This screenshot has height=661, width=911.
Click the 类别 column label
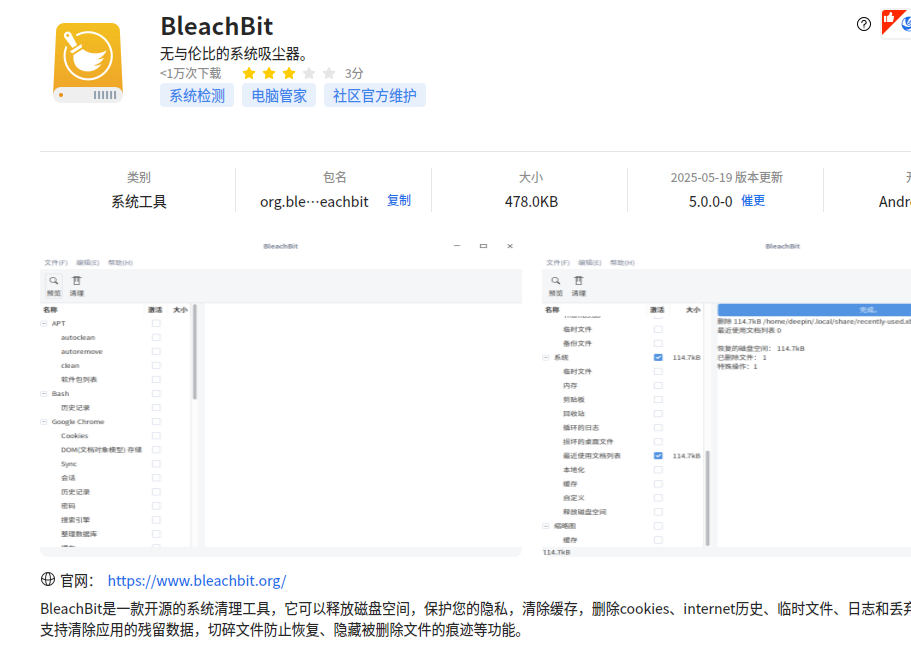[x=139, y=177]
